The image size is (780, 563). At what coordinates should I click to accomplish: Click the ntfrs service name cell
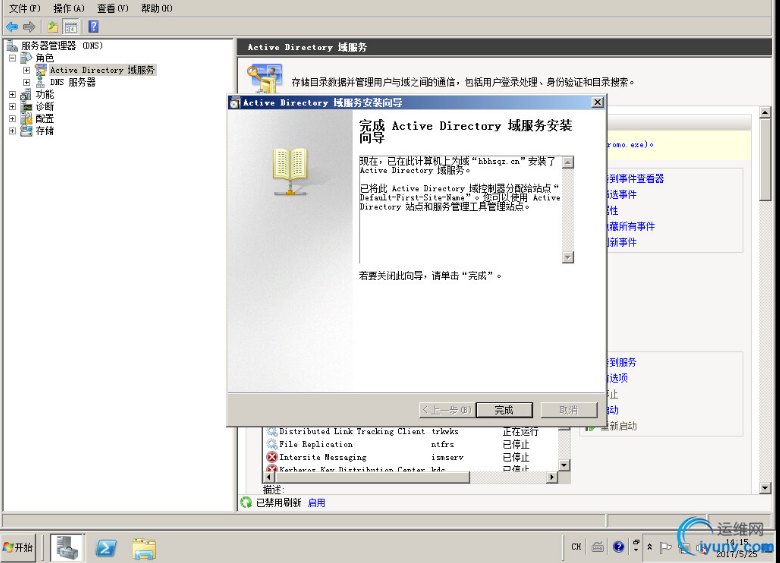coord(442,444)
